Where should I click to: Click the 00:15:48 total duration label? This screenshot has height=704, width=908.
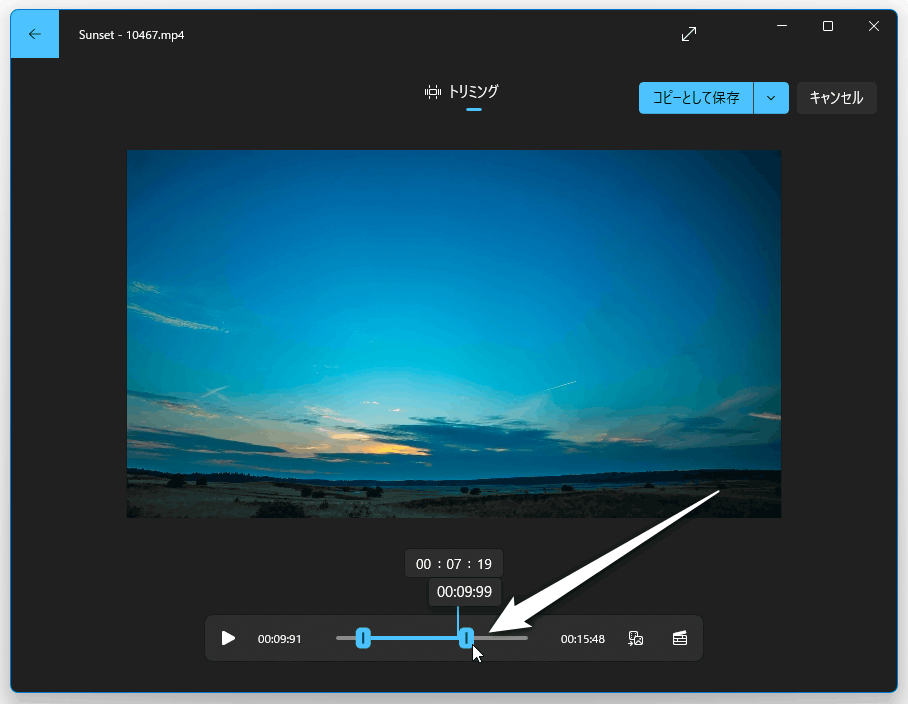[582, 639]
